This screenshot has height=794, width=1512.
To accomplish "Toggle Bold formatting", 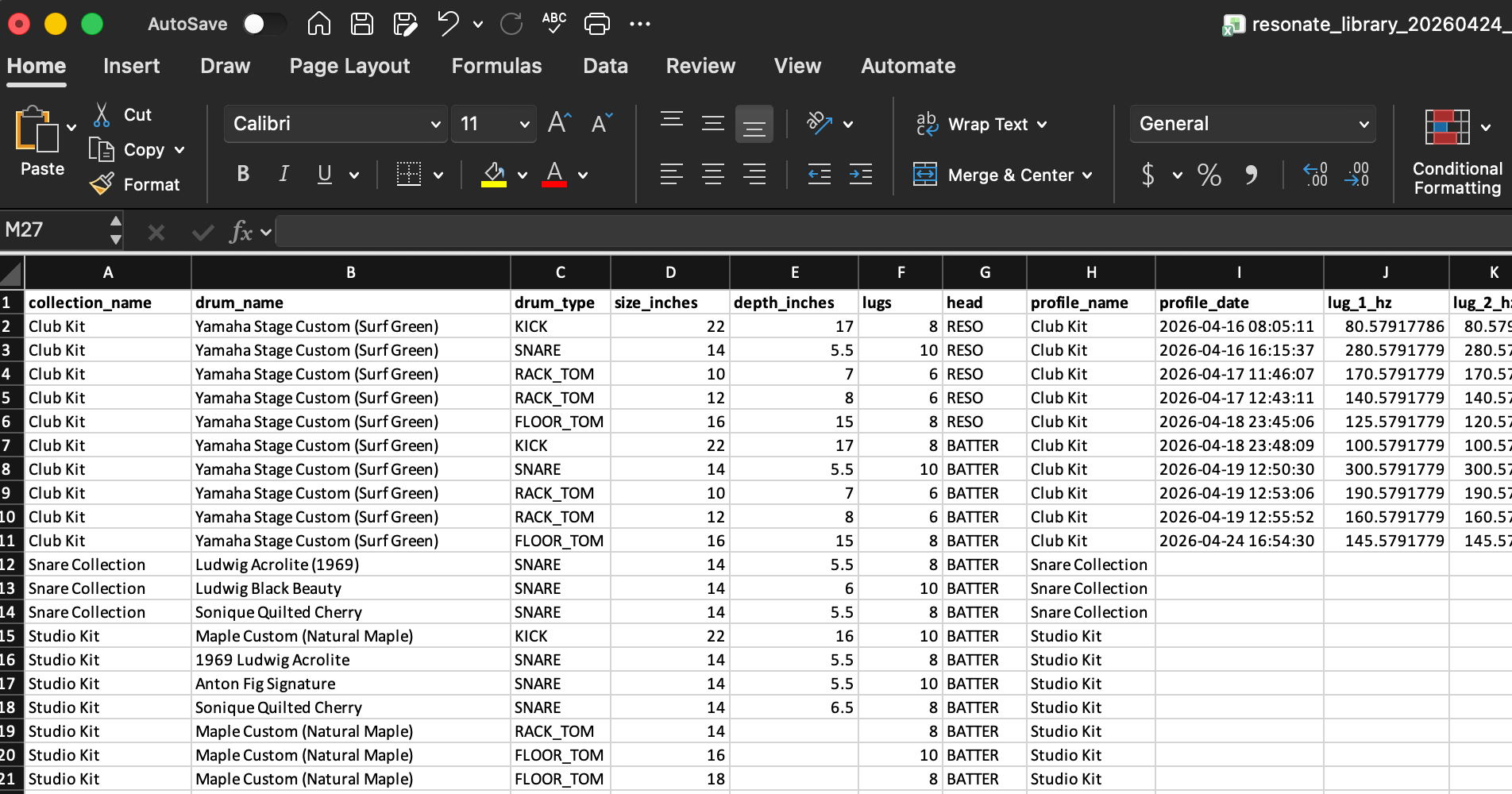I will pyautogui.click(x=243, y=174).
